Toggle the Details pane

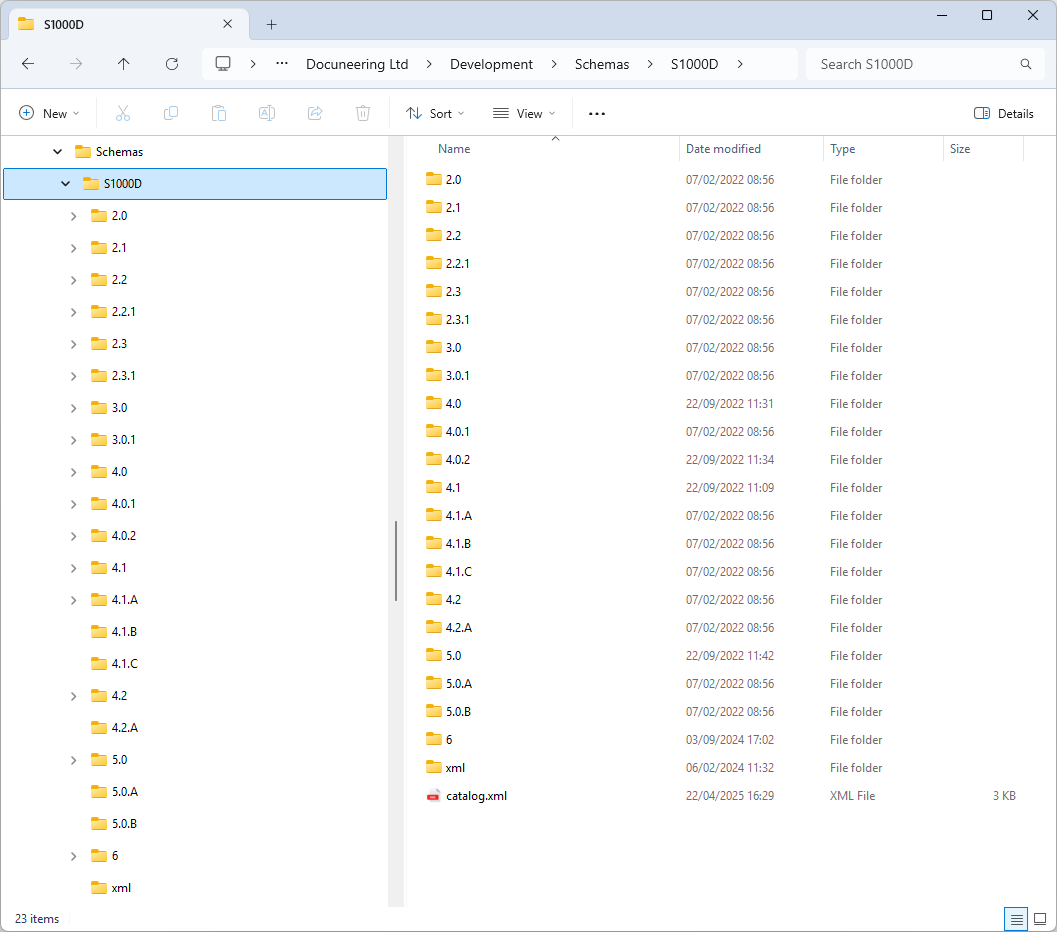[1004, 114]
